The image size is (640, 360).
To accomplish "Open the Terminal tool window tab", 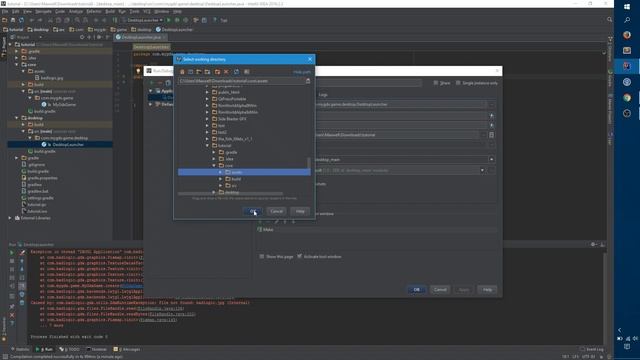I will point(96,349).
